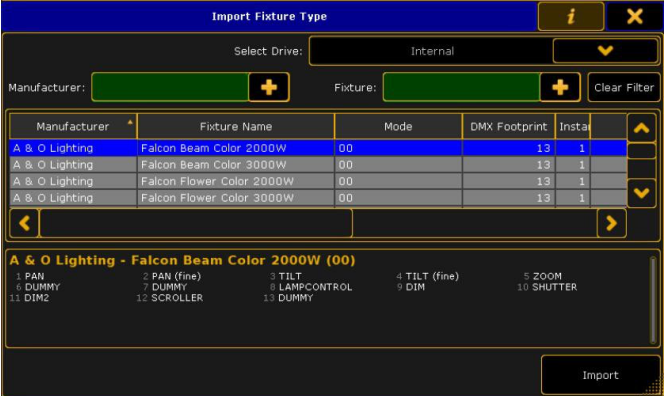Screen dimensions: 664x396
Task: Click the Clear Filter button
Action: (624, 87)
